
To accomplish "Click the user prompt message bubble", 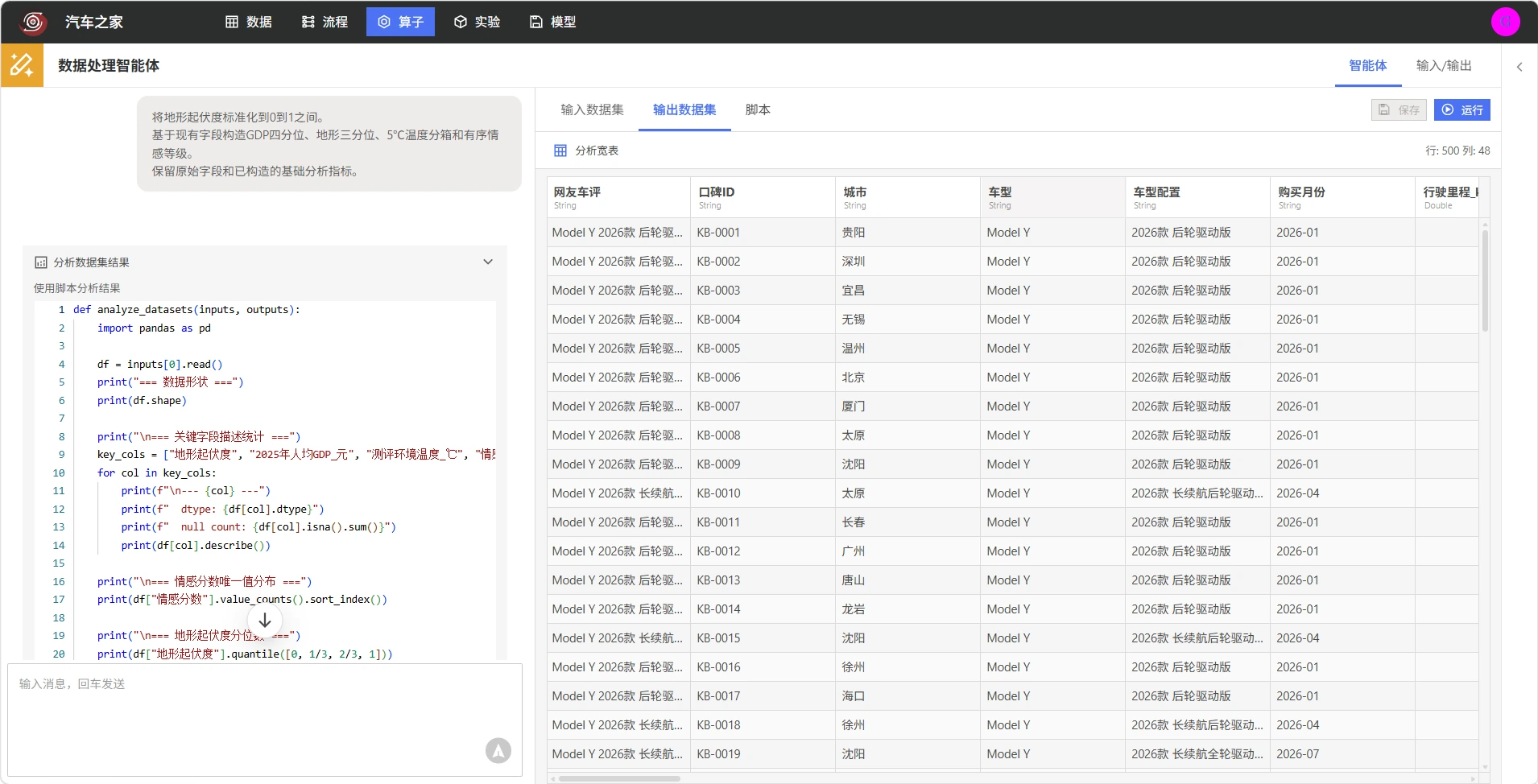I will [329, 144].
